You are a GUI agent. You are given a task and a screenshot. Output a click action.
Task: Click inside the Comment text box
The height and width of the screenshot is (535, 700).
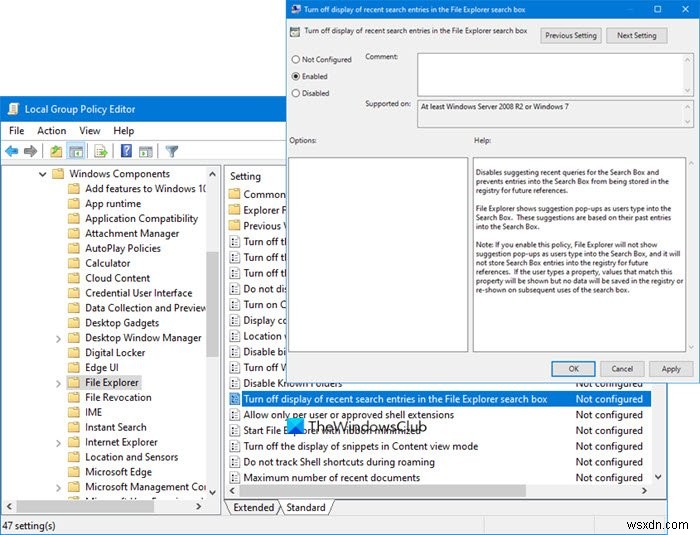point(550,75)
